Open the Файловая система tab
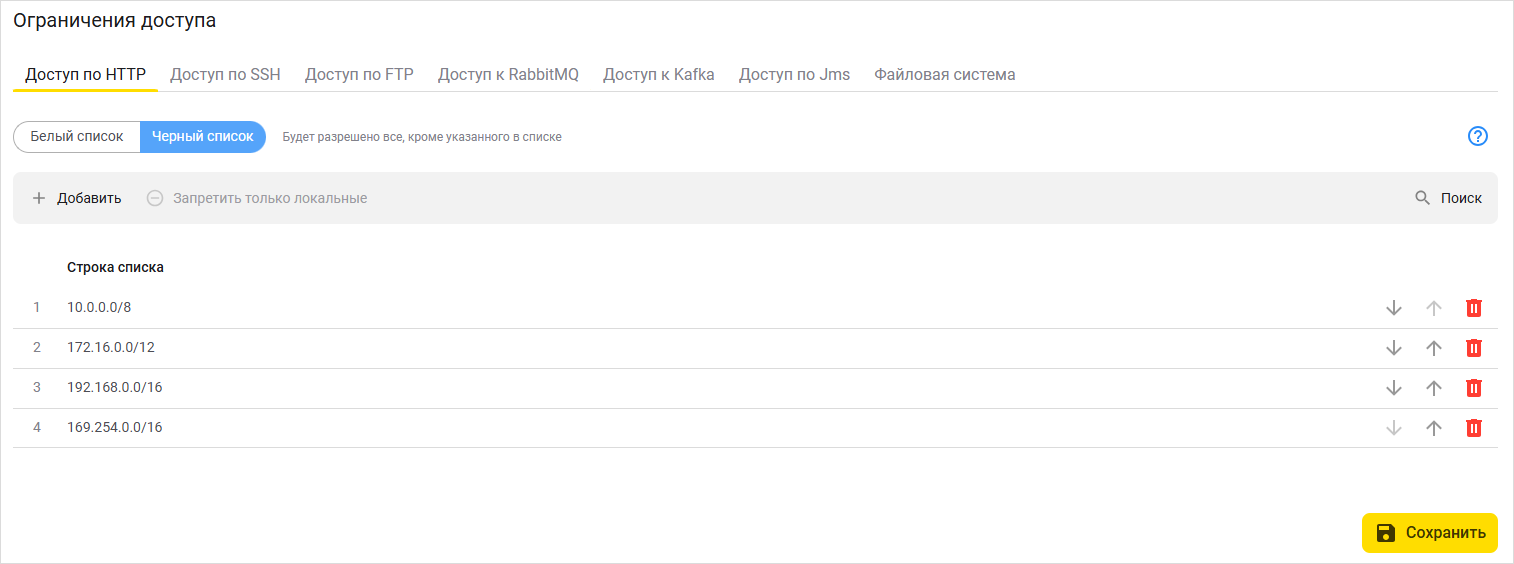The width and height of the screenshot is (1514, 564). (x=945, y=74)
